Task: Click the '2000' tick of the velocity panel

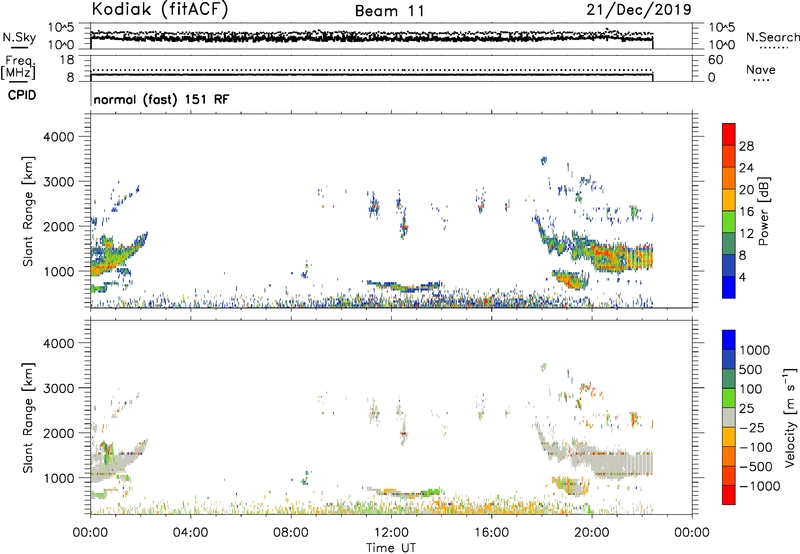Action: [x=59, y=433]
